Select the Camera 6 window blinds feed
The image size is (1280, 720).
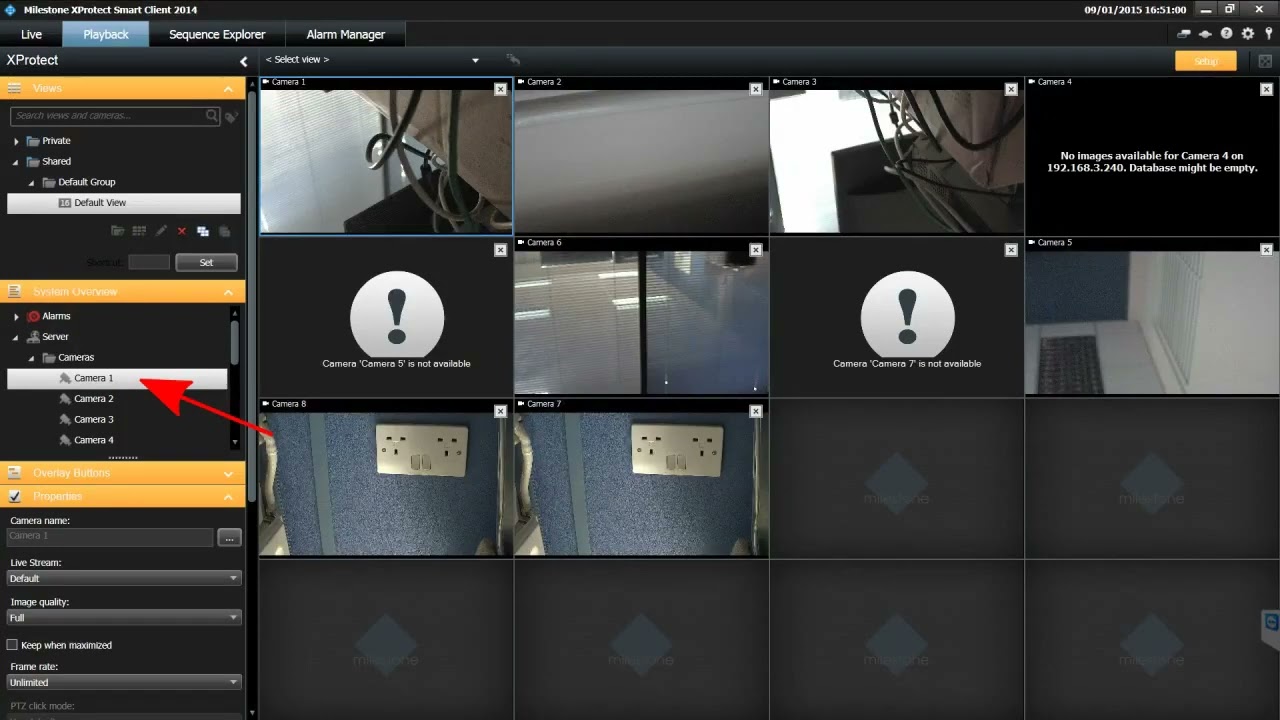click(641, 322)
